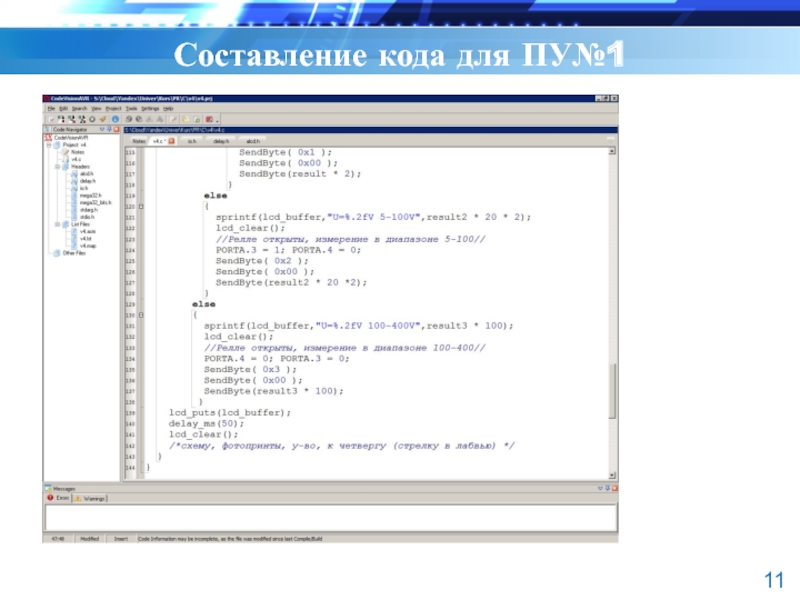Image resolution: width=800 pixels, height=600 pixels.
Task: Click the orange broom clean toolbar icon
Action: click(x=103, y=119)
